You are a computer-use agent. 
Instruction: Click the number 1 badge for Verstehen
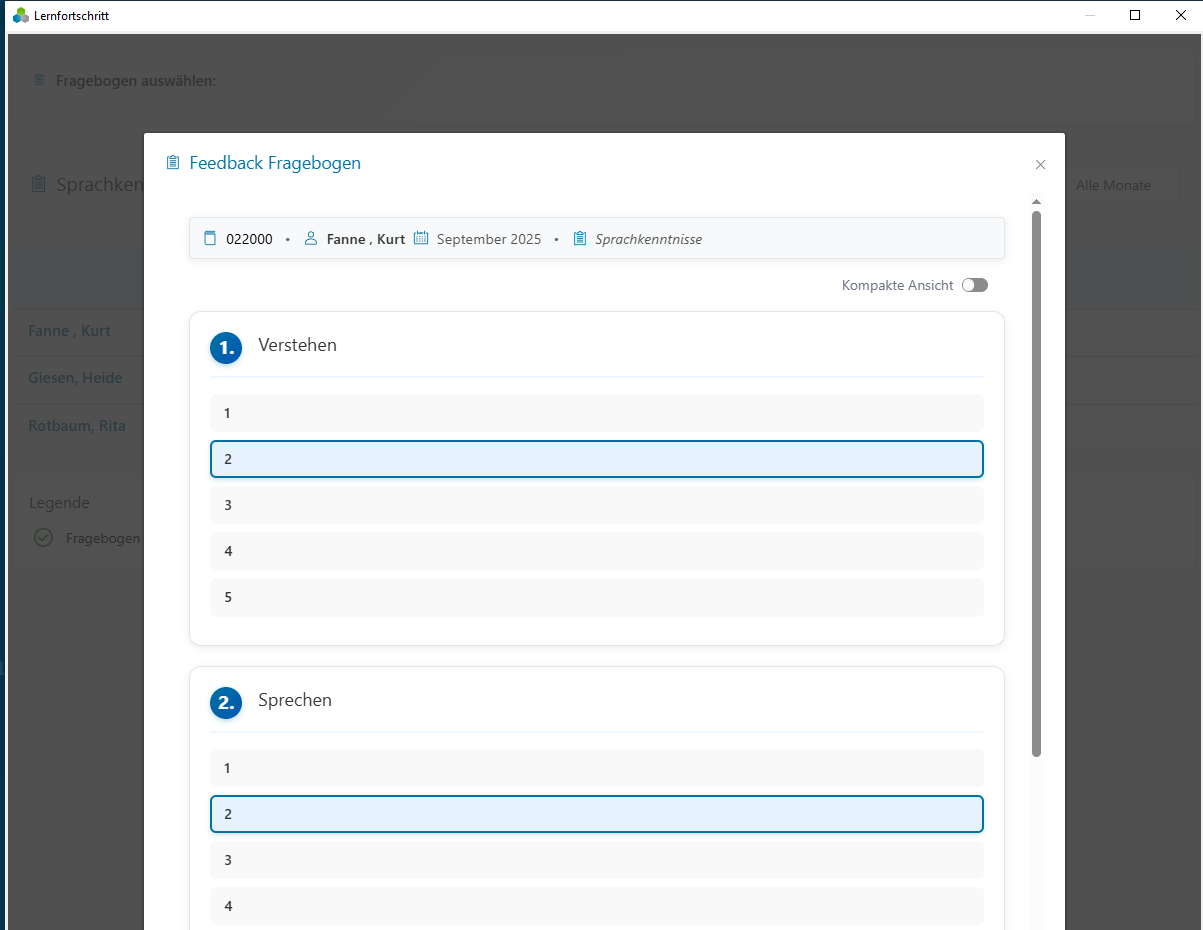coord(226,348)
